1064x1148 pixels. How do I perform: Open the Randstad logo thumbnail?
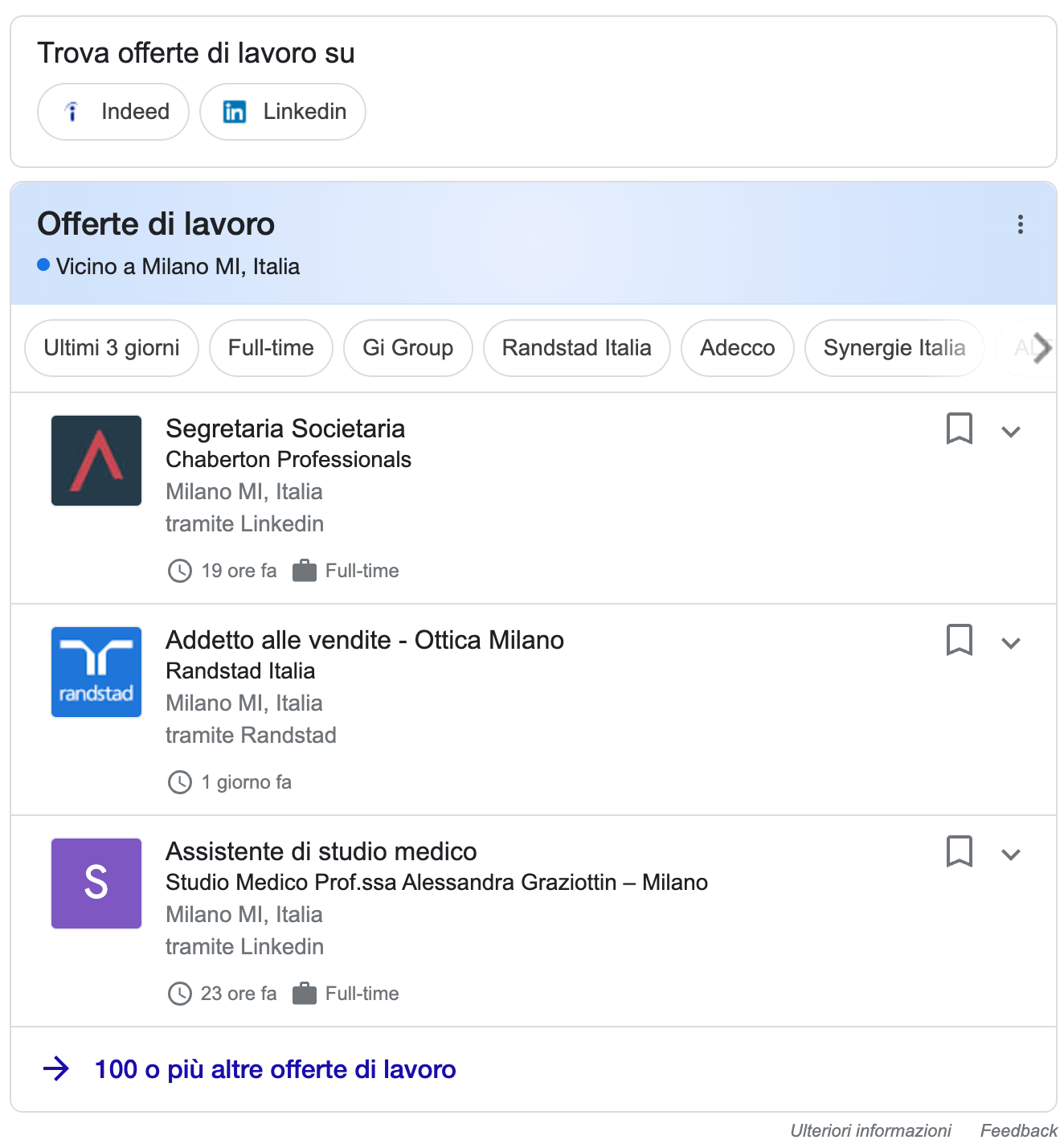tap(96, 672)
